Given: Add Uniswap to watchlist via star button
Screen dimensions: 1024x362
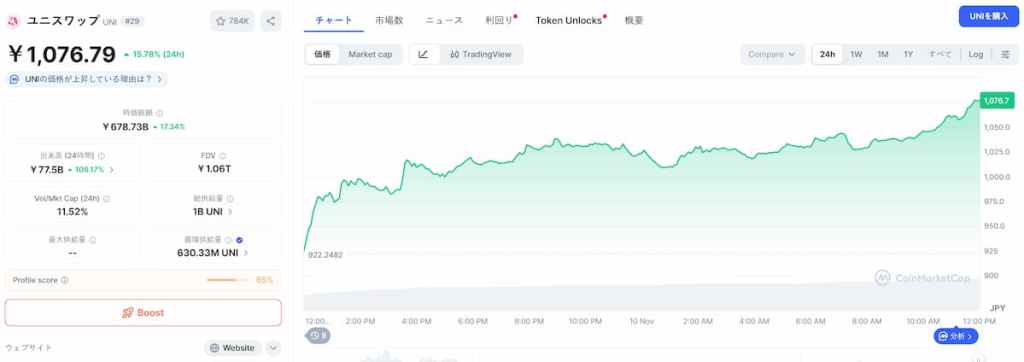Looking at the screenshot, I should click(232, 21).
